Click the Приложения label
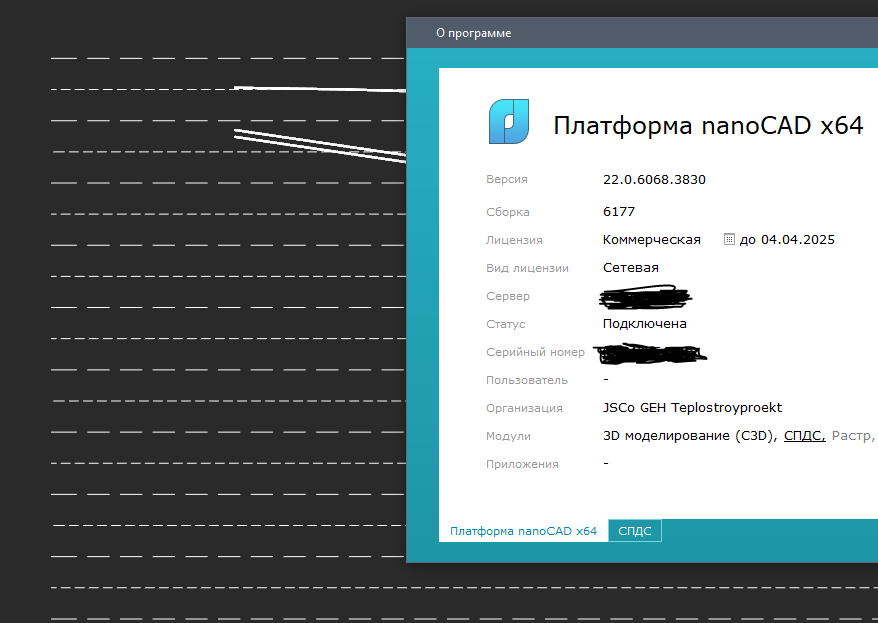The height and width of the screenshot is (623, 878). click(x=522, y=464)
